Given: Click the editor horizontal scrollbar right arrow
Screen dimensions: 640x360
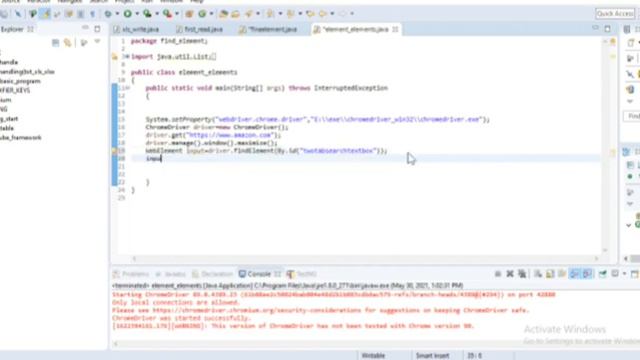Looking at the screenshot, I should tap(596, 259).
